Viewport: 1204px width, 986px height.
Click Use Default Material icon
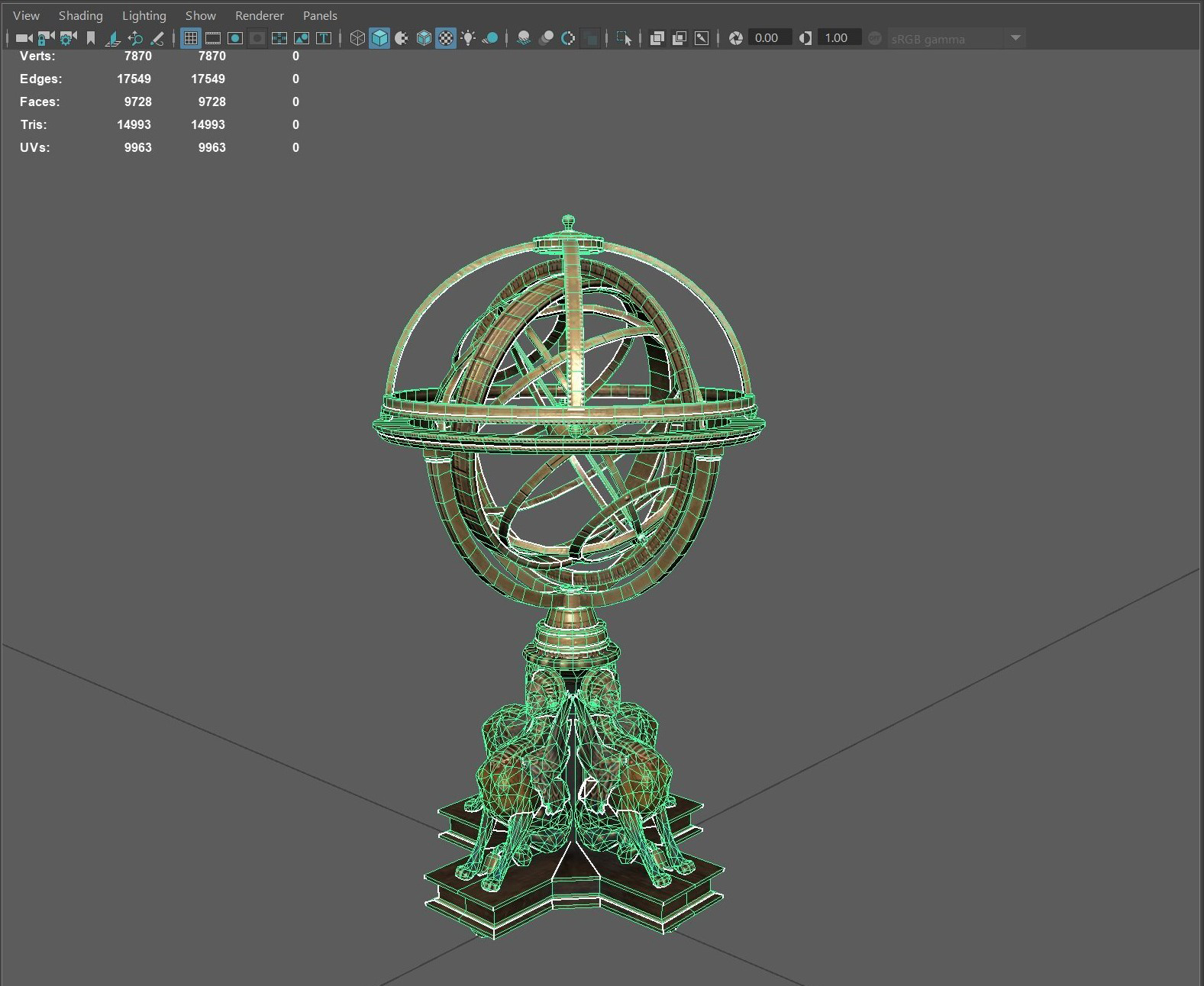point(402,38)
